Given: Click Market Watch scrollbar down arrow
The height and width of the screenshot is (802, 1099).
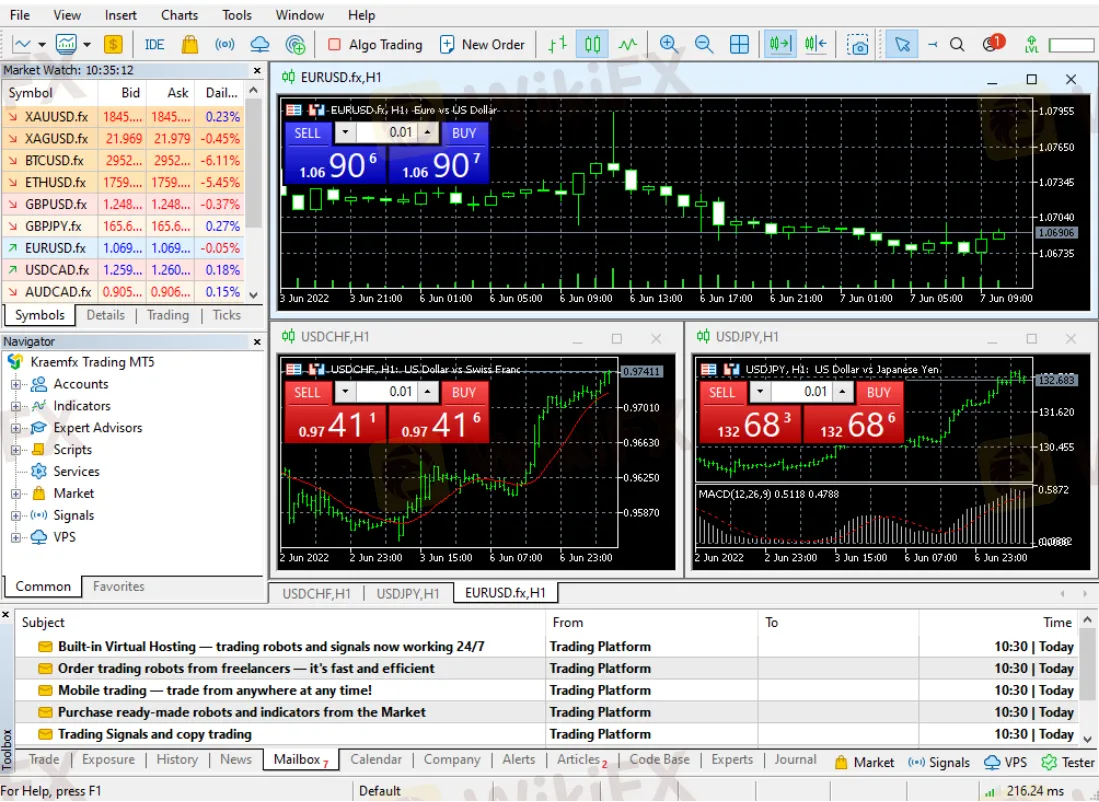Looking at the screenshot, I should click(254, 295).
